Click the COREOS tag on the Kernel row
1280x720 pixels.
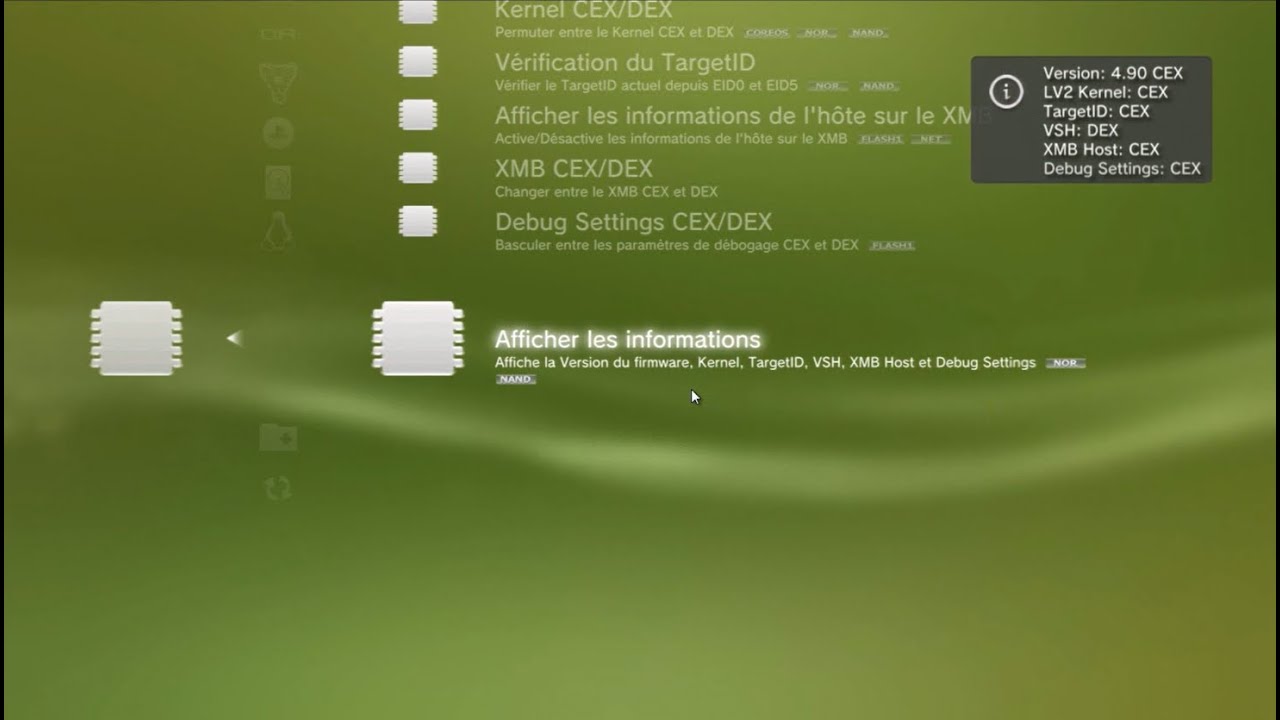(767, 33)
